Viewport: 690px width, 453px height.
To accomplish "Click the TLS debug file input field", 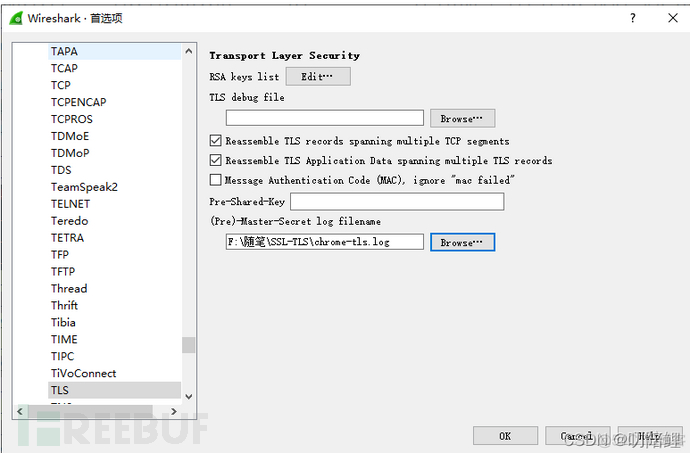I will tap(325, 118).
